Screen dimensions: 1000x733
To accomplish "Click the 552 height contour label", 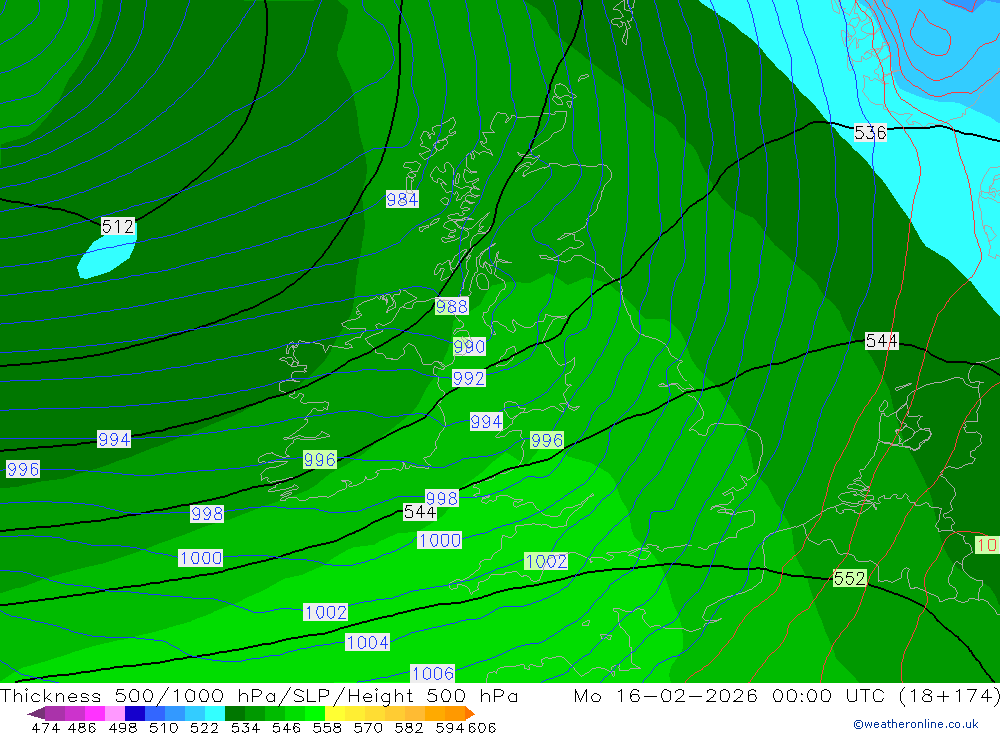I will (x=850, y=579).
